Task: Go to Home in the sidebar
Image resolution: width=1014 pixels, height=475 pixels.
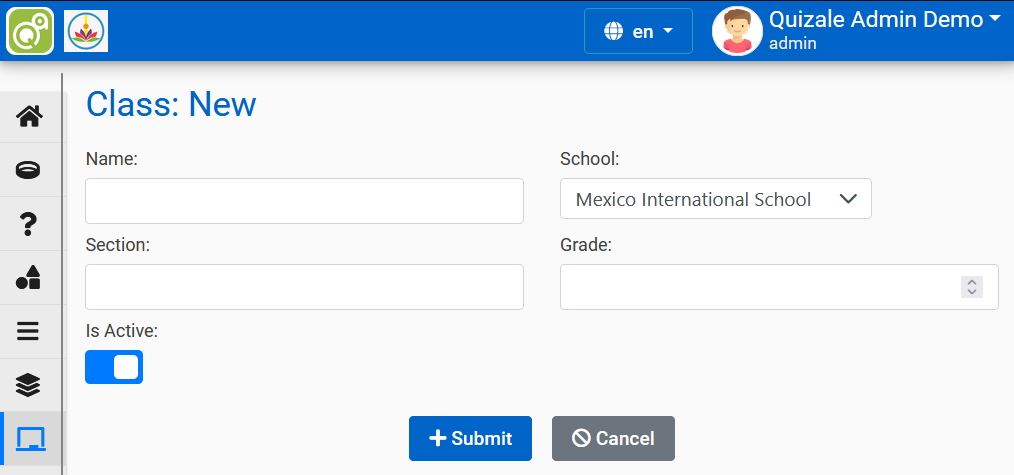Action: [30, 116]
